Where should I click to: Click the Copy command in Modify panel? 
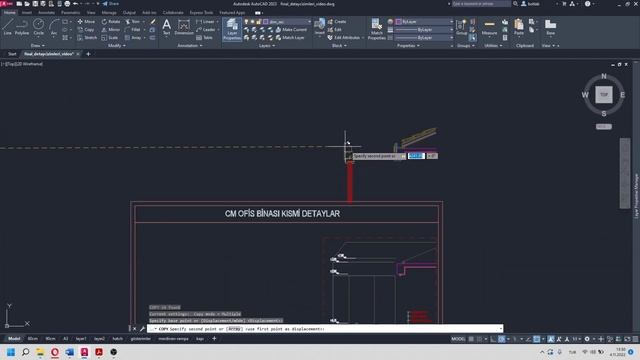(x=86, y=29)
